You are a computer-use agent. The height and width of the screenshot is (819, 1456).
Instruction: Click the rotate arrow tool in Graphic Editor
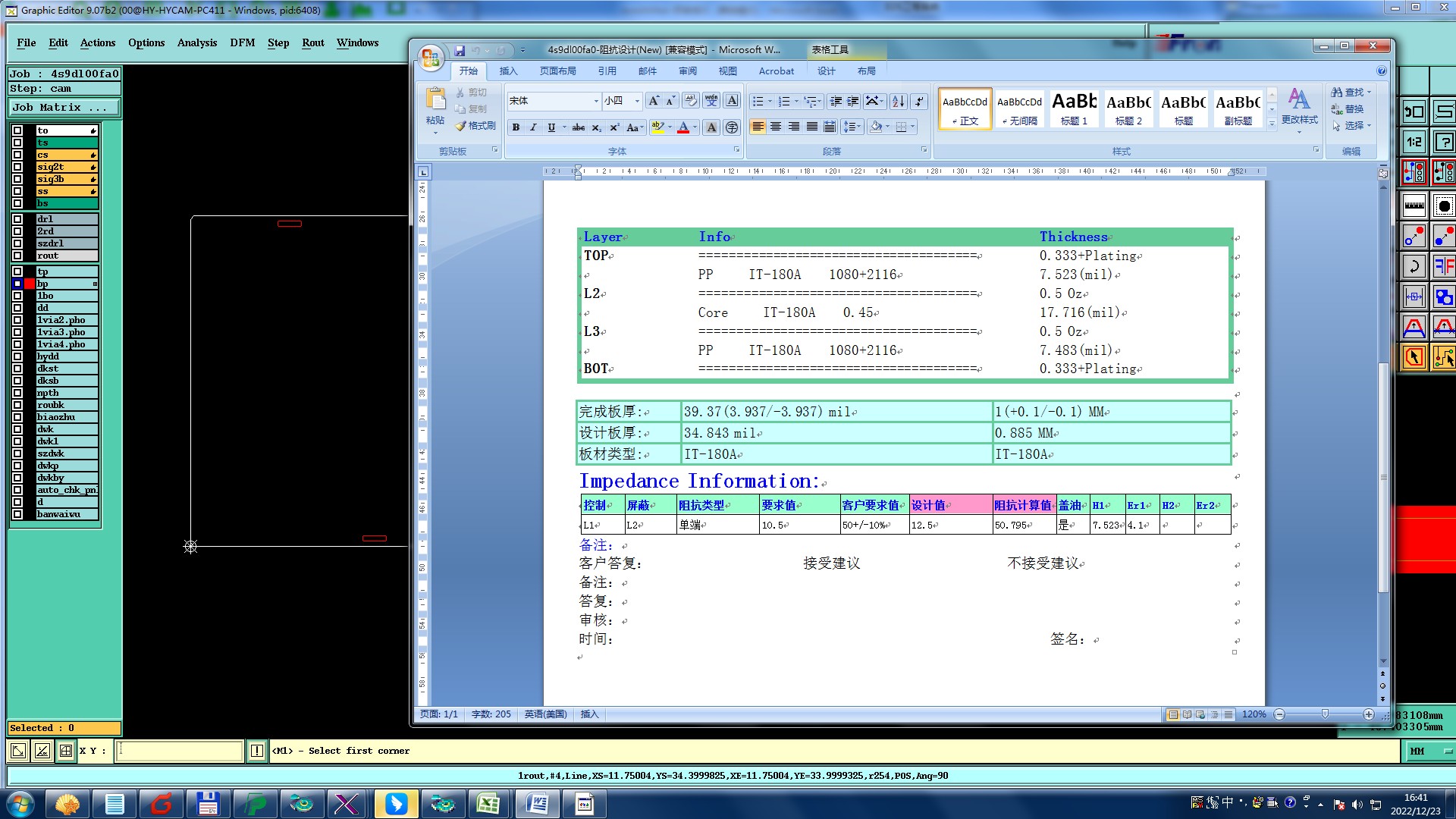click(1414, 266)
